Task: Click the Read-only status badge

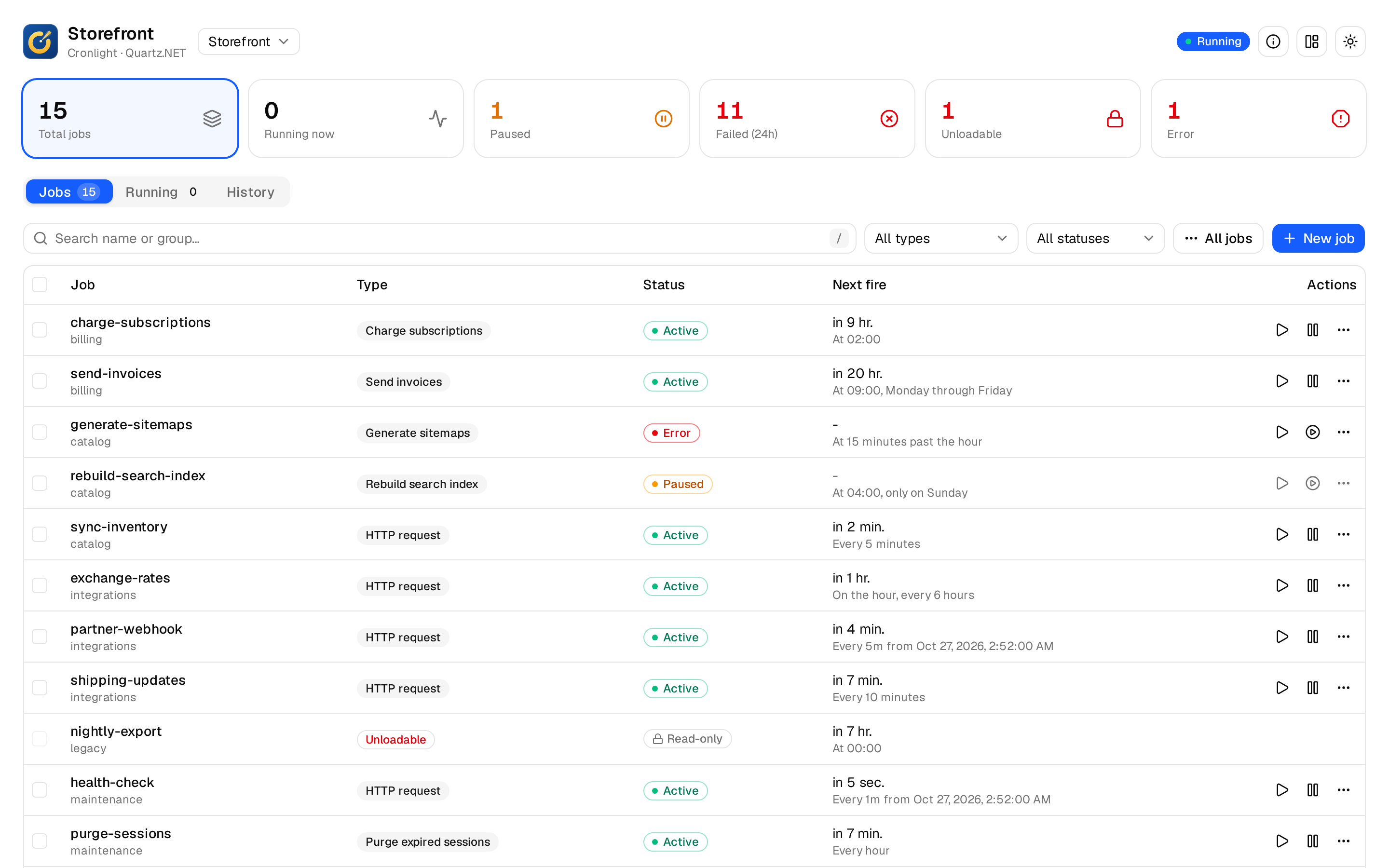Action: (687, 739)
